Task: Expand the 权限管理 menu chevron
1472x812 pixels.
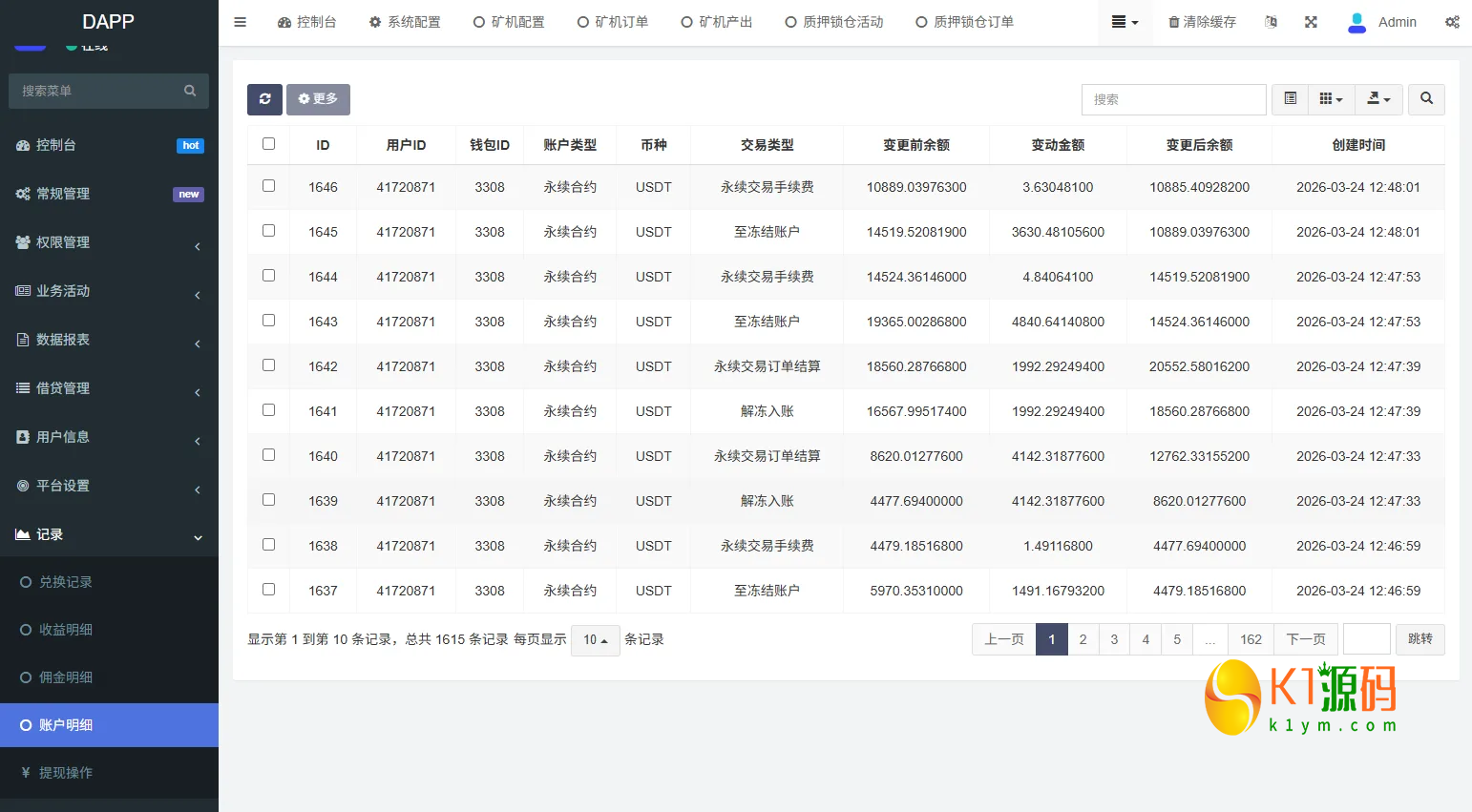Action: 198,246
